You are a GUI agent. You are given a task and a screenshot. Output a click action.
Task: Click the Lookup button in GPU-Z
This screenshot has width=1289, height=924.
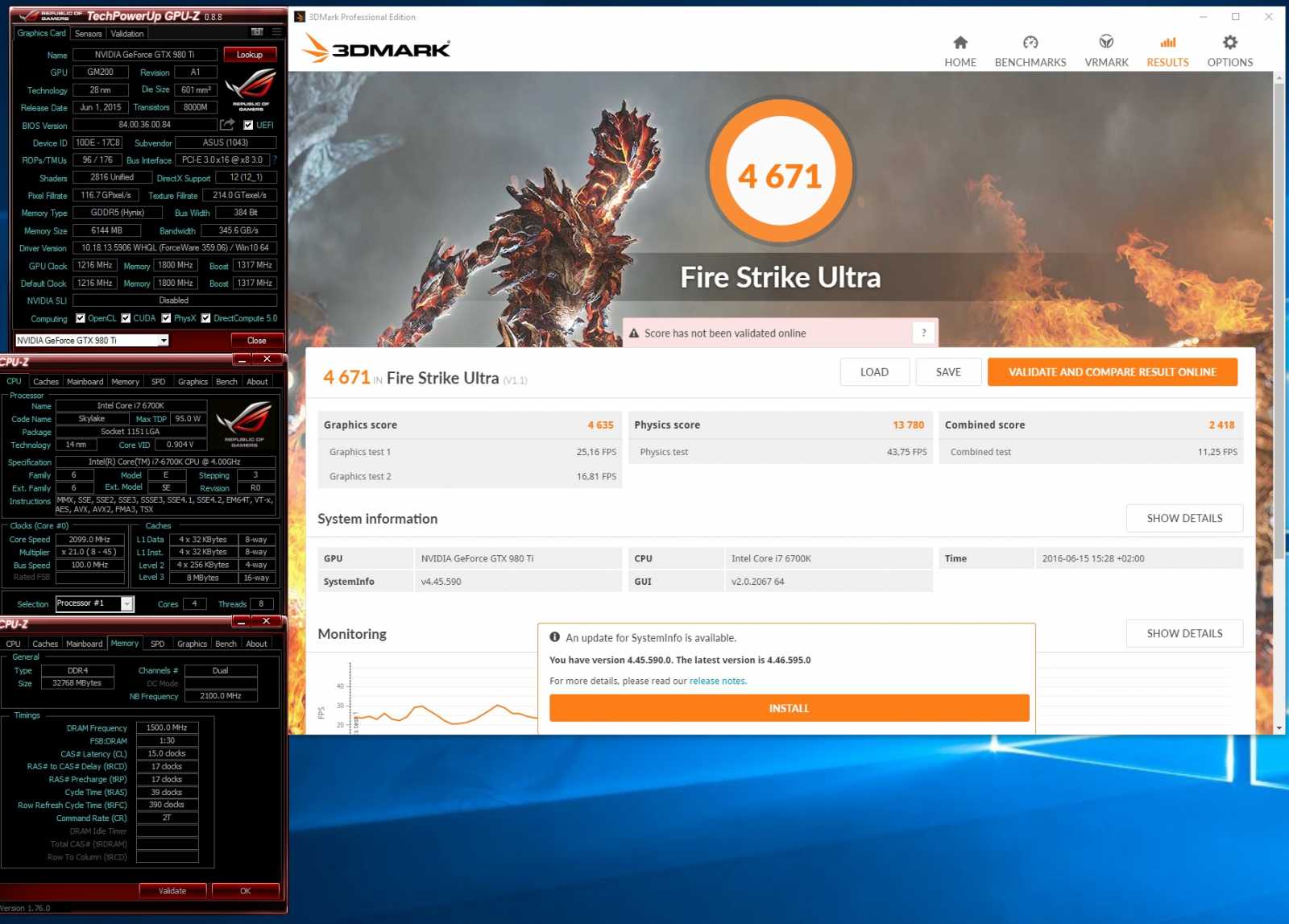pyautogui.click(x=250, y=55)
